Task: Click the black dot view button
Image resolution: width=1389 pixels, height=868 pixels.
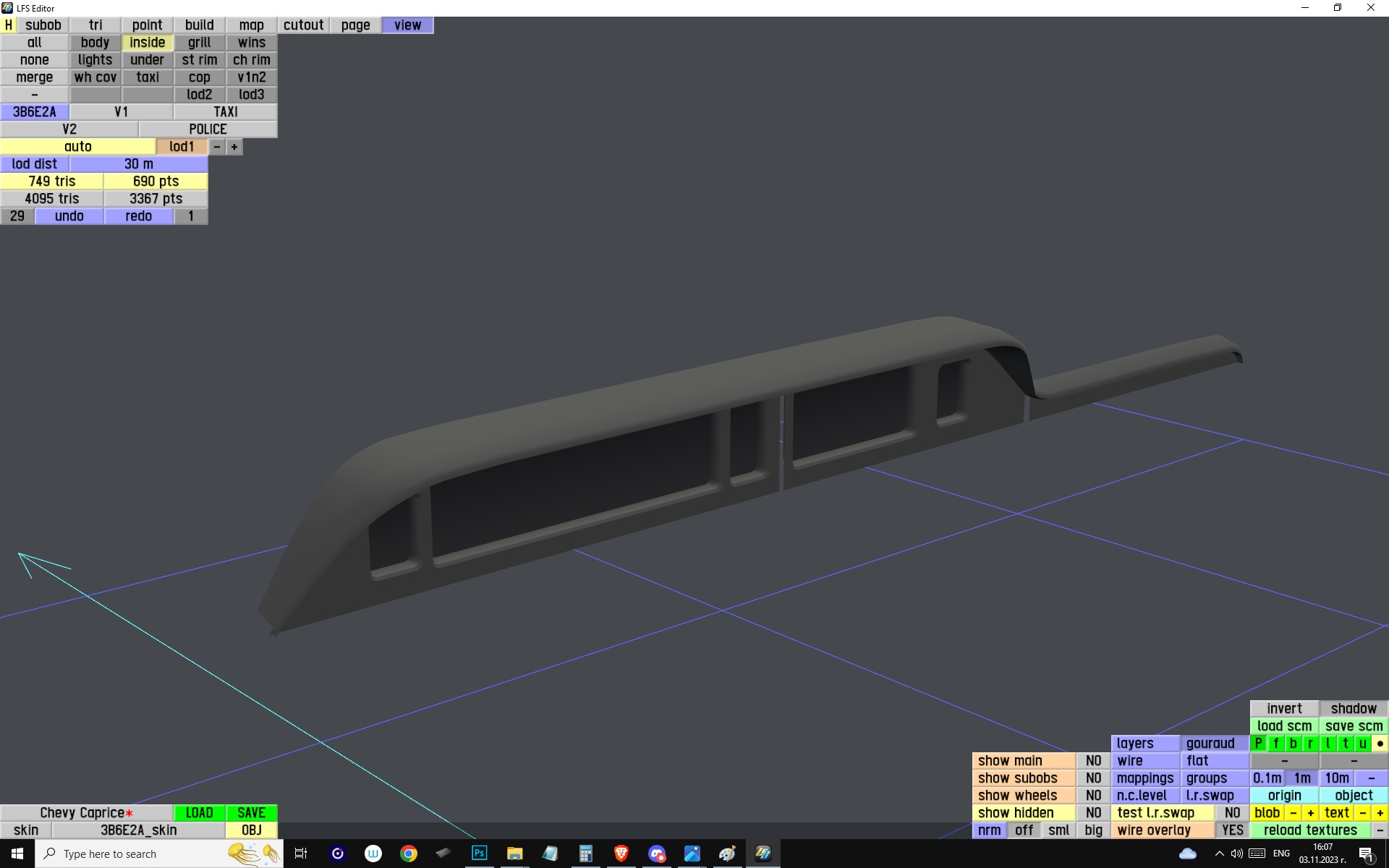Action: click(x=1380, y=744)
